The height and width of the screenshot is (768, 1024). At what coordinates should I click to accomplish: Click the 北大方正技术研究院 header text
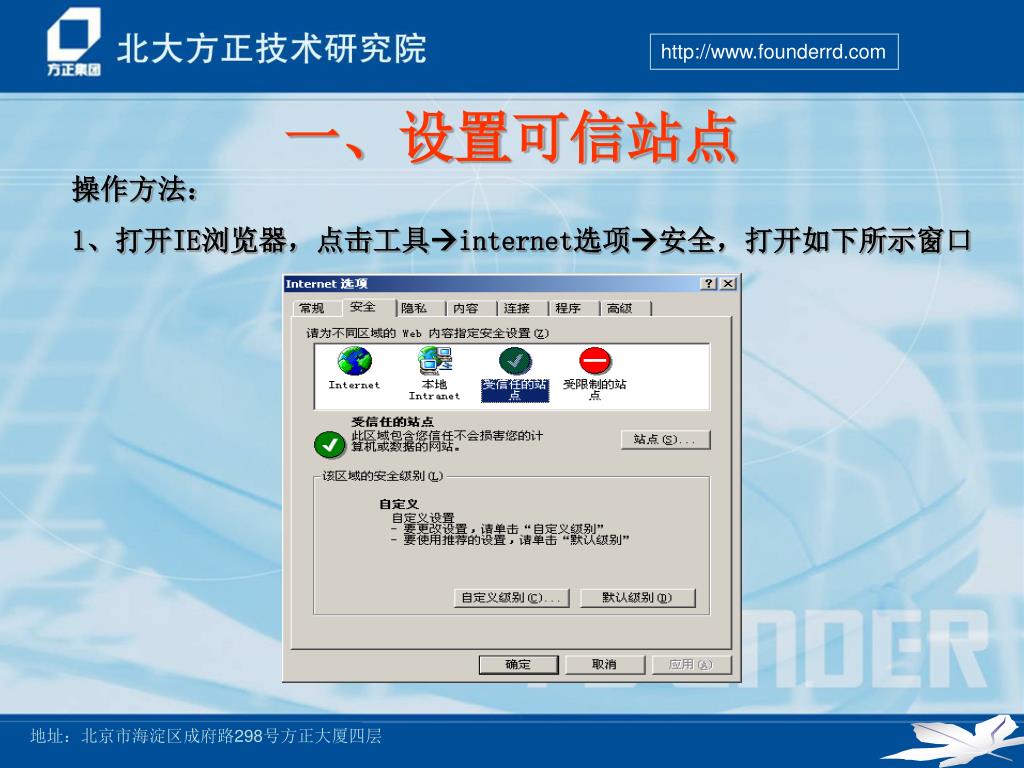[x=272, y=48]
